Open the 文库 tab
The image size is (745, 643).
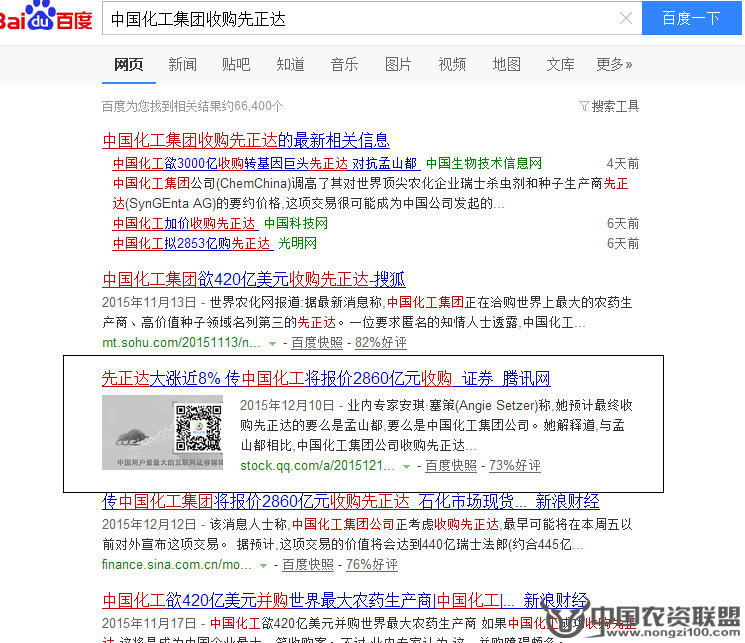pos(561,64)
